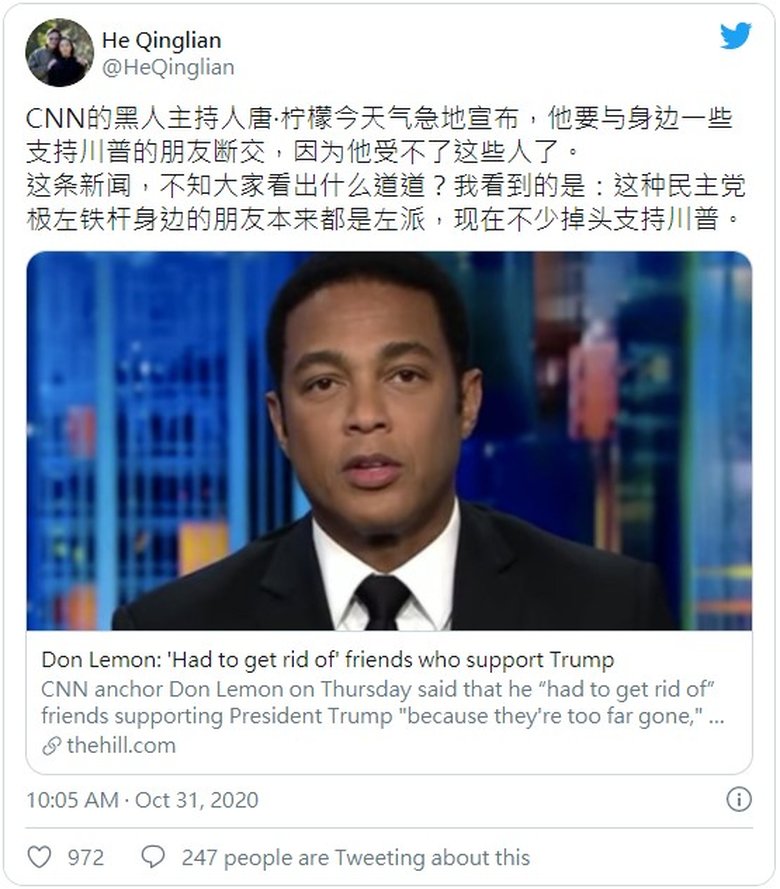Viewport: 780px width, 889px height.
Task: Open the thehill.com link chain icon
Action: pyautogui.click(x=52, y=746)
